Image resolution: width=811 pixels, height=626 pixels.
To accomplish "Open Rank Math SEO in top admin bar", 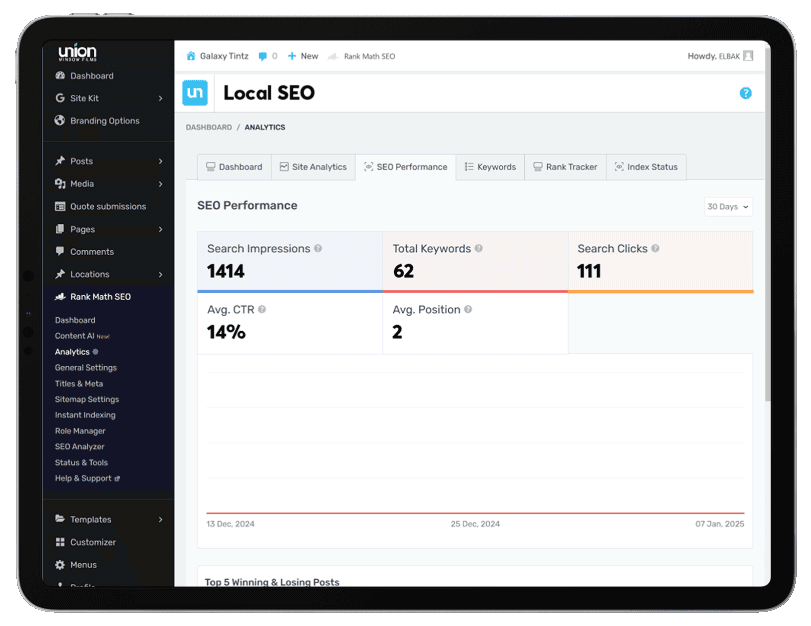I will tap(362, 56).
